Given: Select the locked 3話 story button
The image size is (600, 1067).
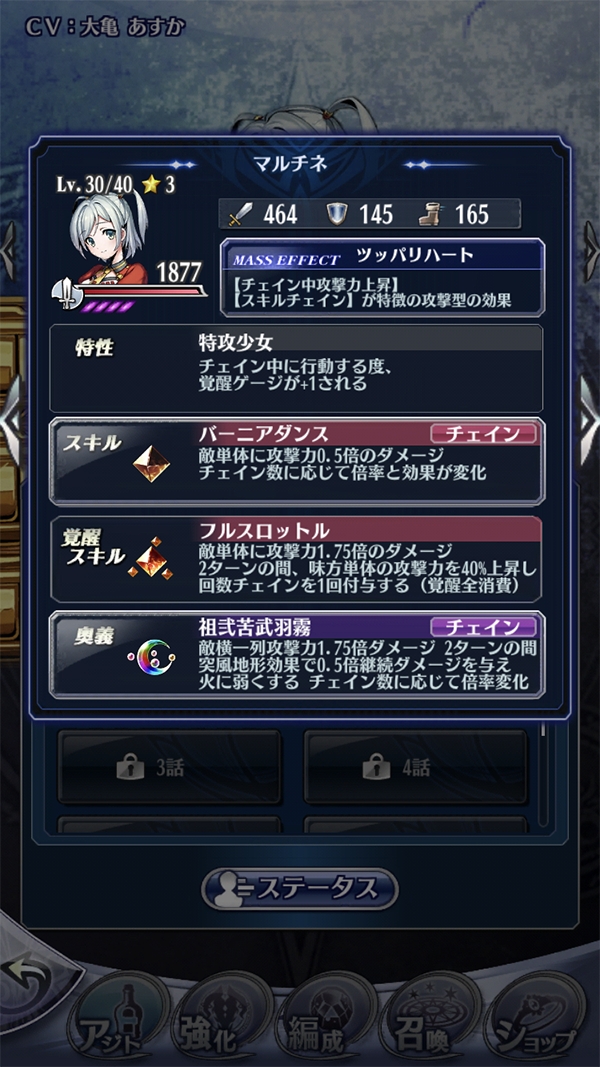Looking at the screenshot, I should 169,768.
